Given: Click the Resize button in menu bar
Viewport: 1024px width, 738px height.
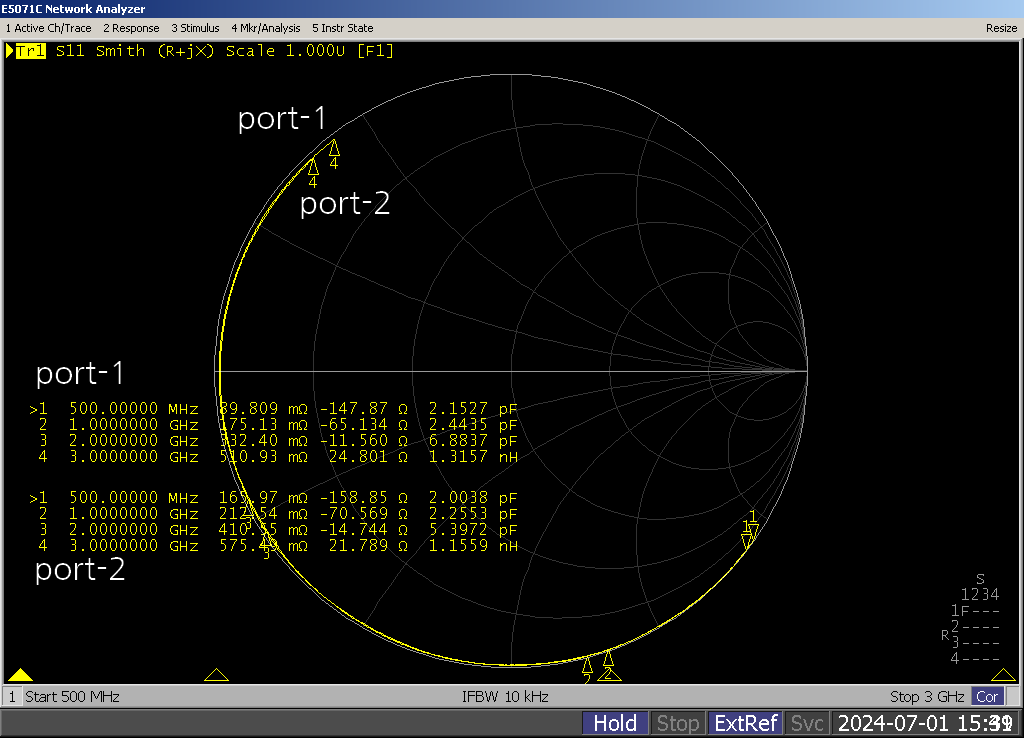Looking at the screenshot, I should click(x=1001, y=28).
